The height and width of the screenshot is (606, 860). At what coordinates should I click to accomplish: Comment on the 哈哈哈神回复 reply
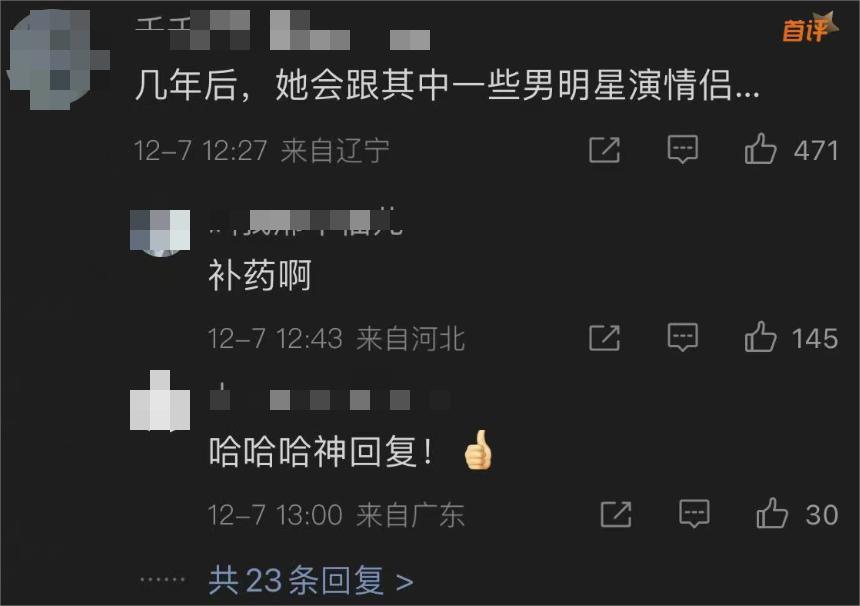coord(694,513)
